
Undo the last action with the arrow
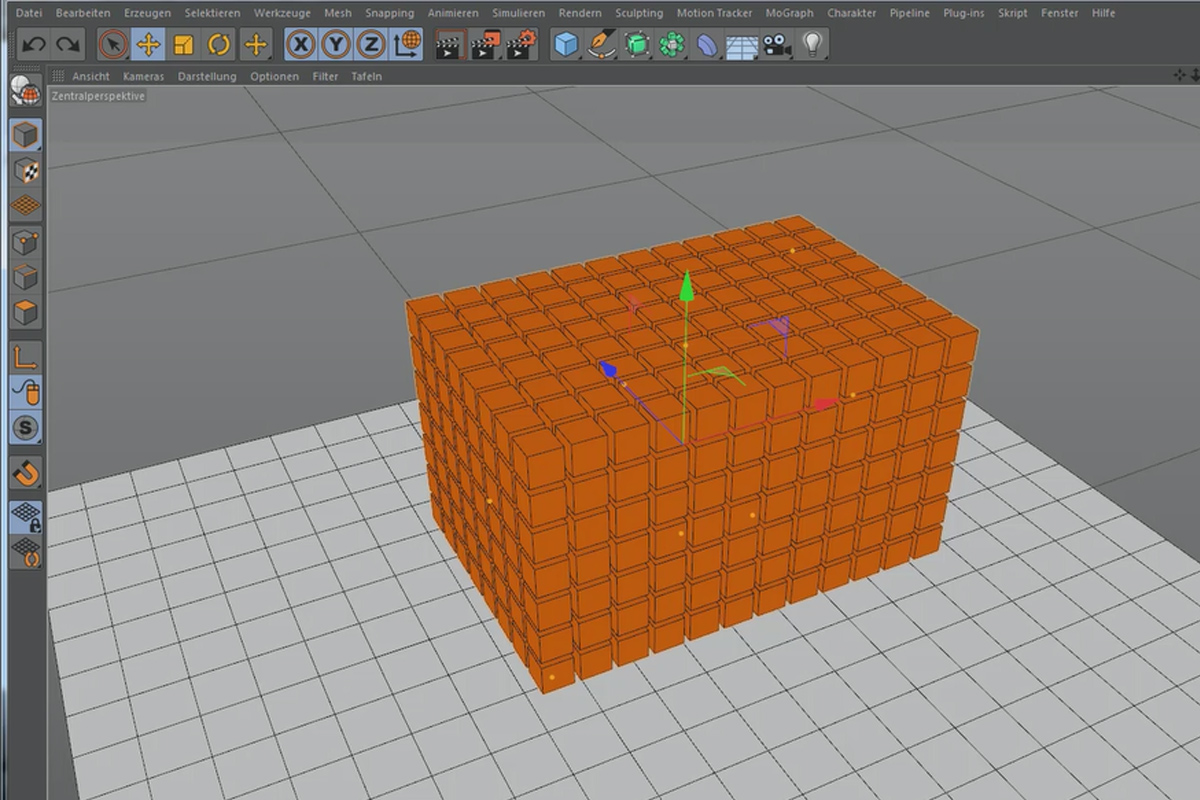(x=34, y=44)
